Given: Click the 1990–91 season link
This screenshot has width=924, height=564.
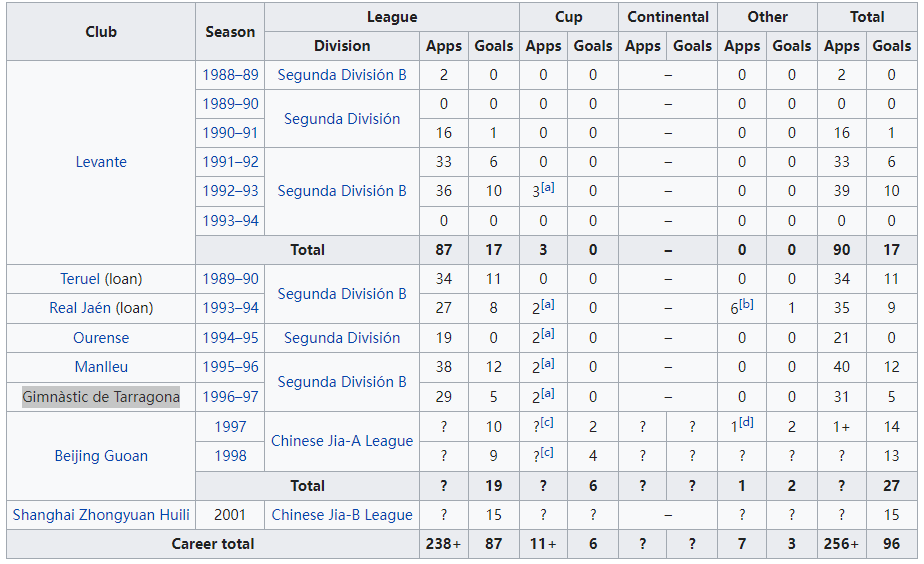Looking at the screenshot, I should point(230,133).
